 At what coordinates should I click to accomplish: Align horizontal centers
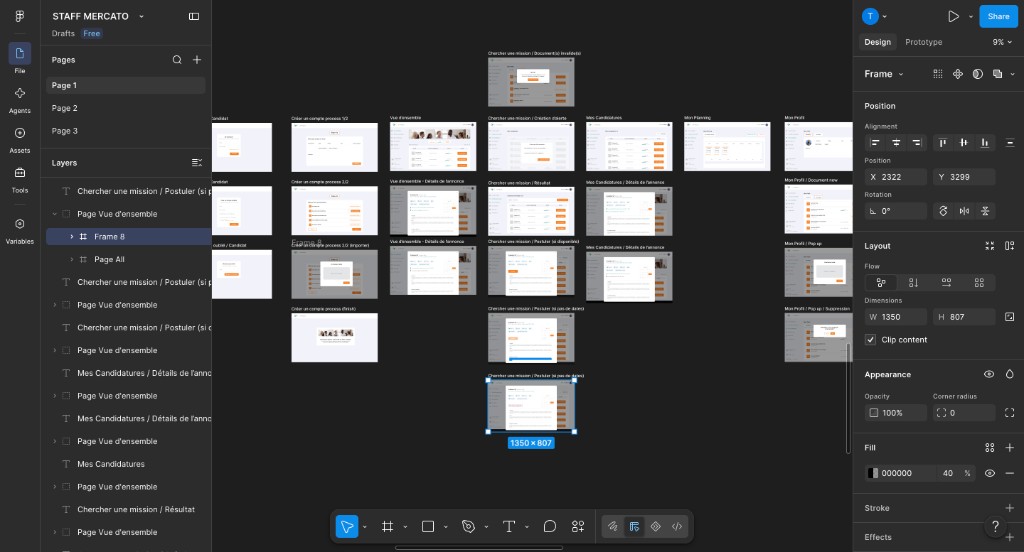click(x=896, y=142)
